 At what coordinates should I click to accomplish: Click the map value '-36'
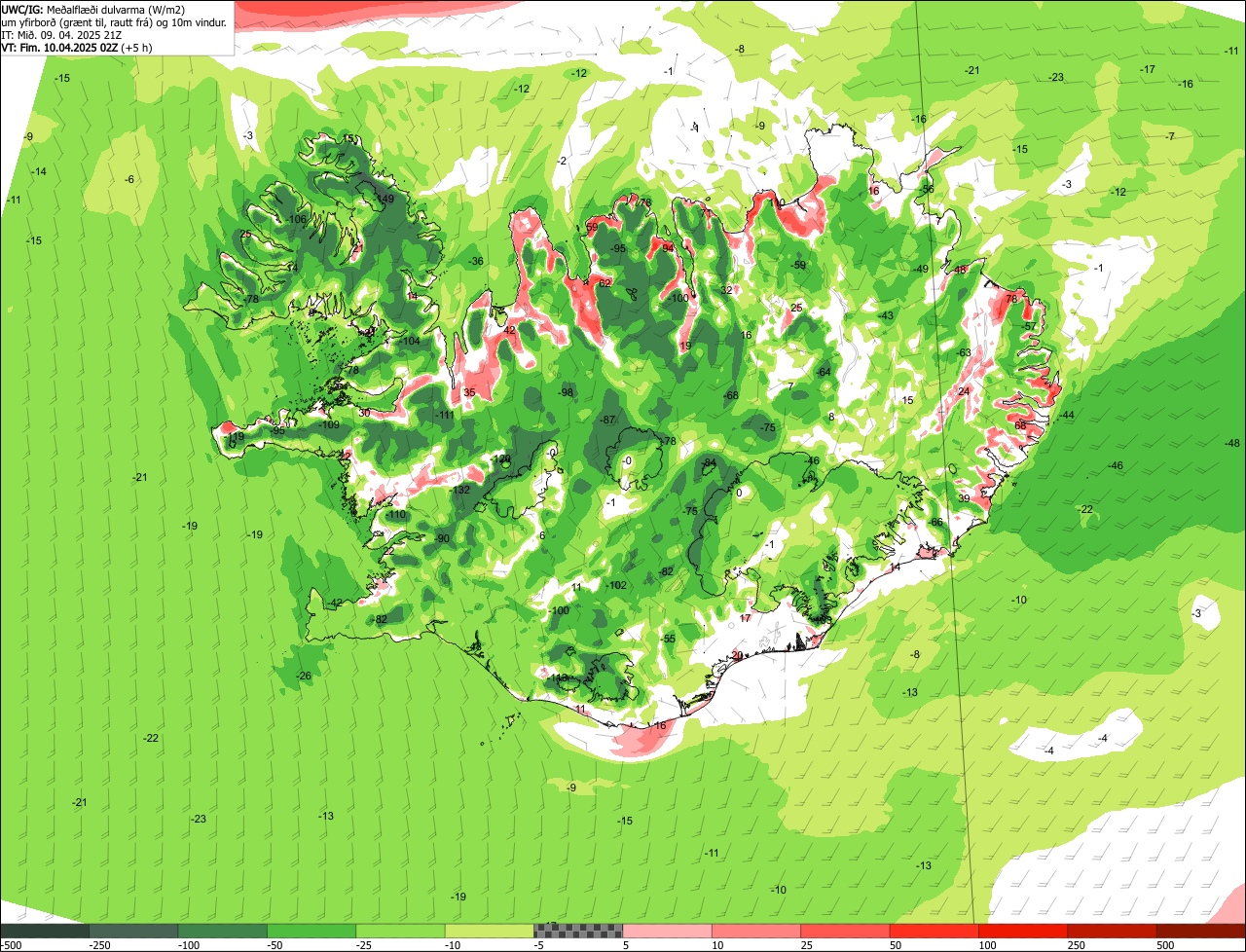coord(476,262)
